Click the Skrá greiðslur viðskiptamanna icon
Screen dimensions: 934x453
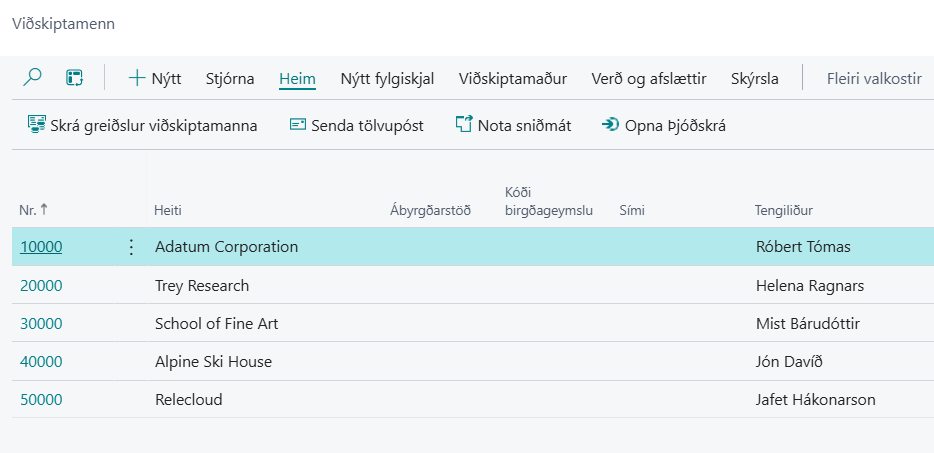pos(36,125)
